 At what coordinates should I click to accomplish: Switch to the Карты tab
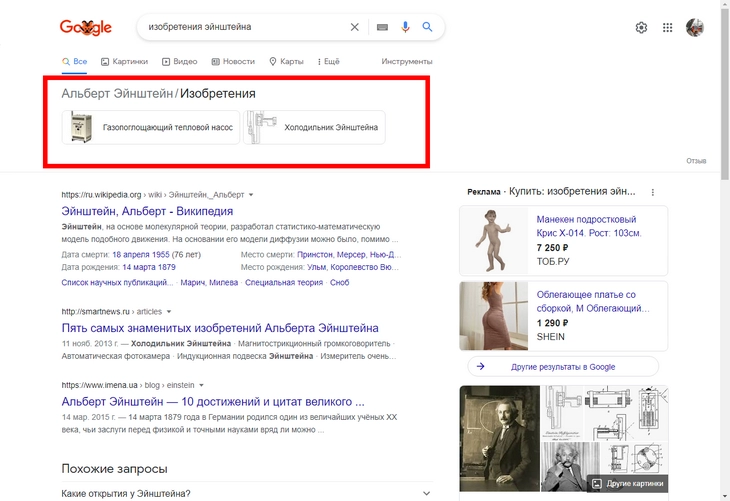click(x=286, y=61)
